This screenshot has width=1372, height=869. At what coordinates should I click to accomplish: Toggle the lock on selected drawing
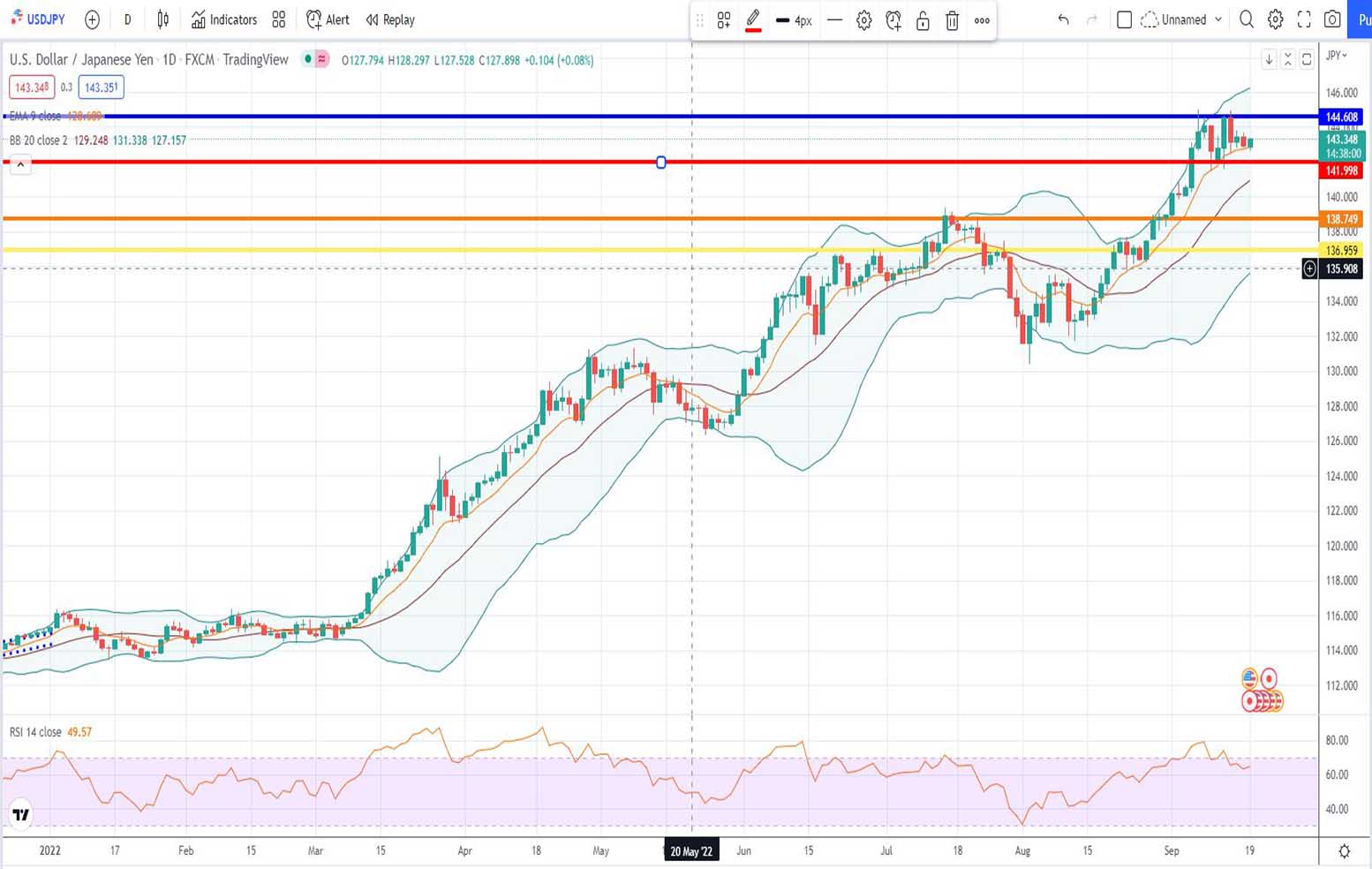coord(923,20)
